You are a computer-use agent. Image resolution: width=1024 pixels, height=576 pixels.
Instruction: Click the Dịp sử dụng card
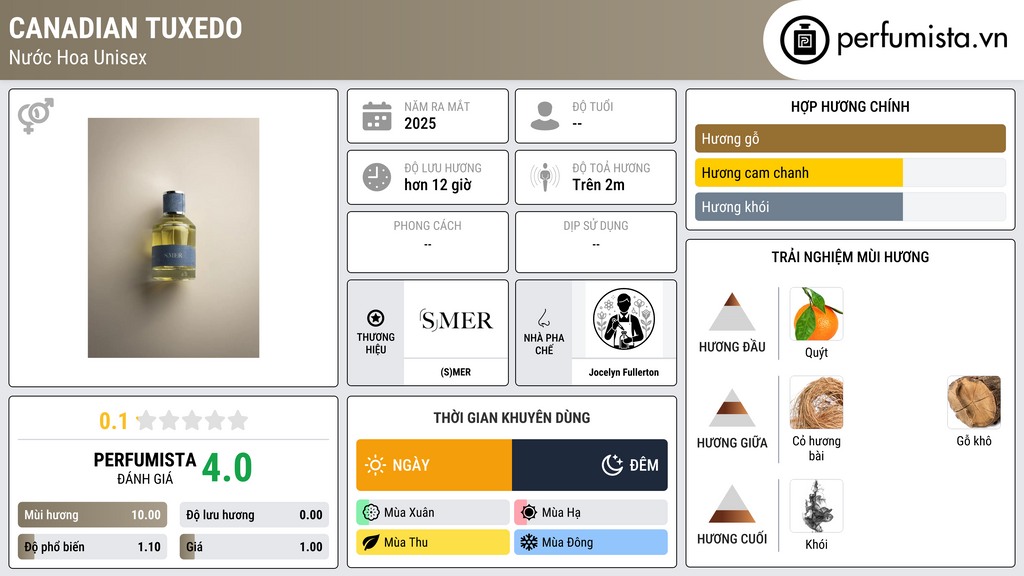596,242
